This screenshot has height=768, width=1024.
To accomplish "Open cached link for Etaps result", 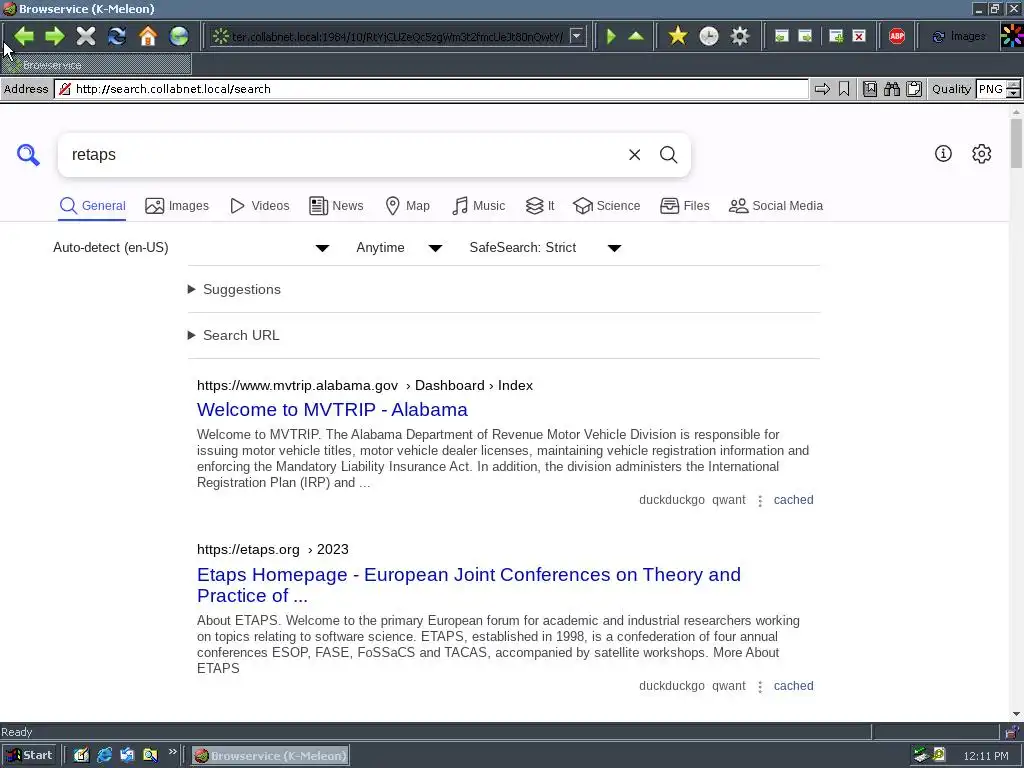I will pos(793,686).
